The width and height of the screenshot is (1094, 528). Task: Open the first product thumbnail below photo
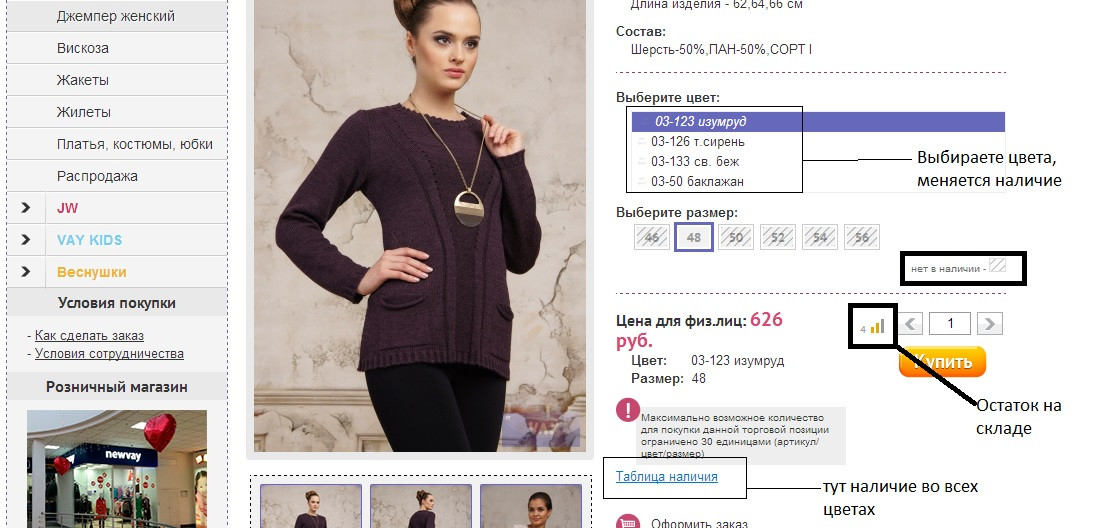pos(311,506)
